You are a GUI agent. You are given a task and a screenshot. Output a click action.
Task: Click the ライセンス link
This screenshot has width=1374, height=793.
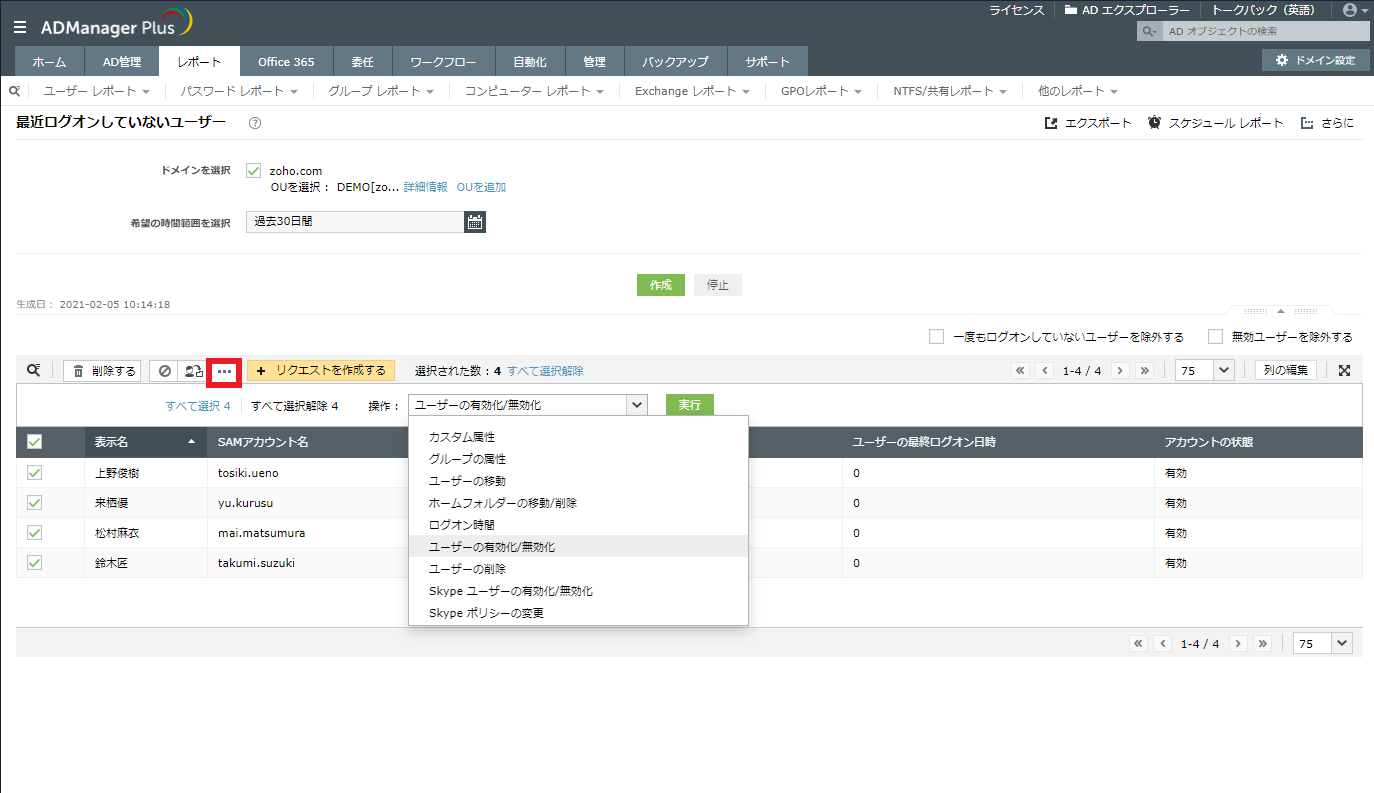pyautogui.click(x=1017, y=10)
